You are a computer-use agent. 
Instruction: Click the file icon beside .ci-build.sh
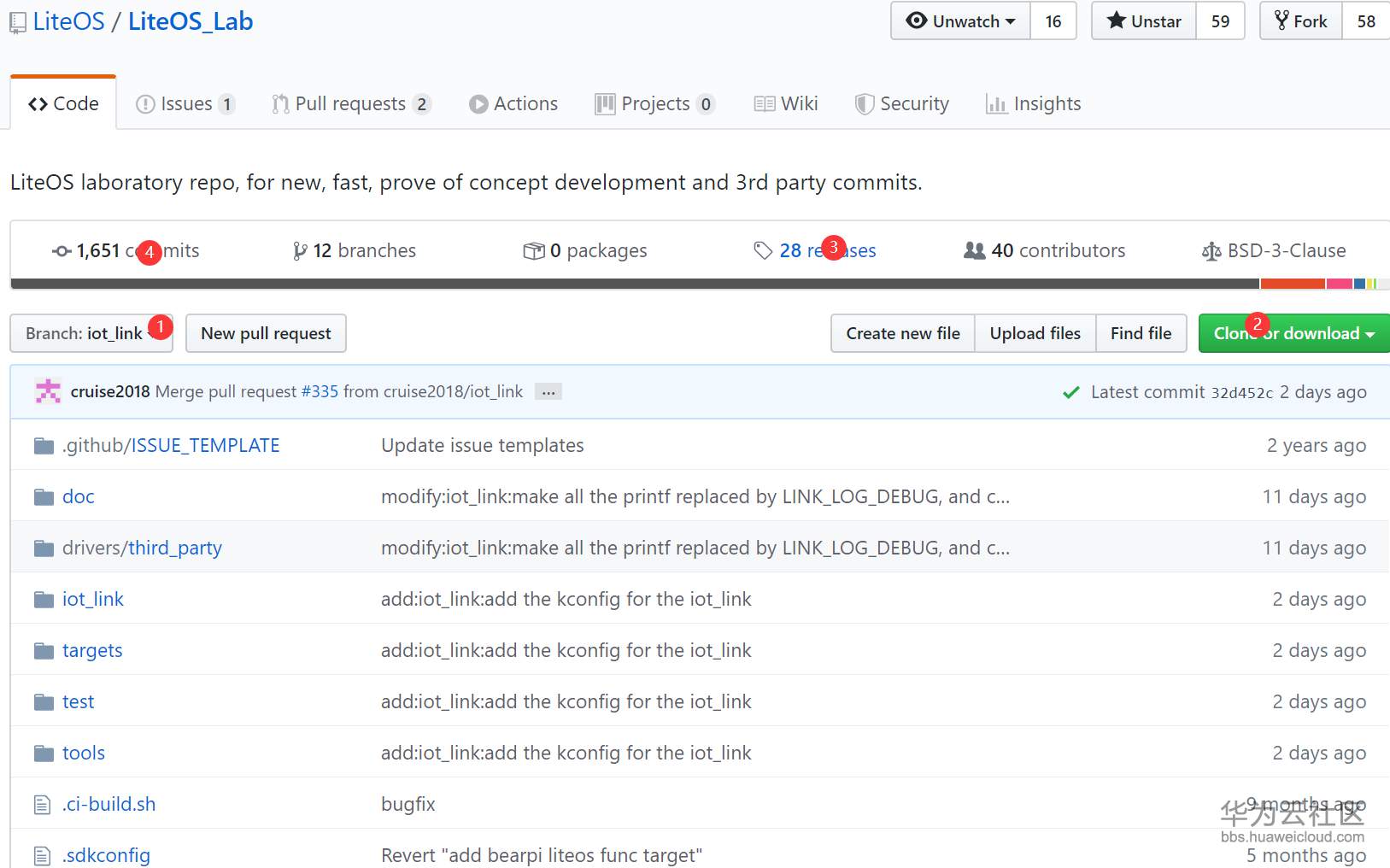click(x=42, y=805)
